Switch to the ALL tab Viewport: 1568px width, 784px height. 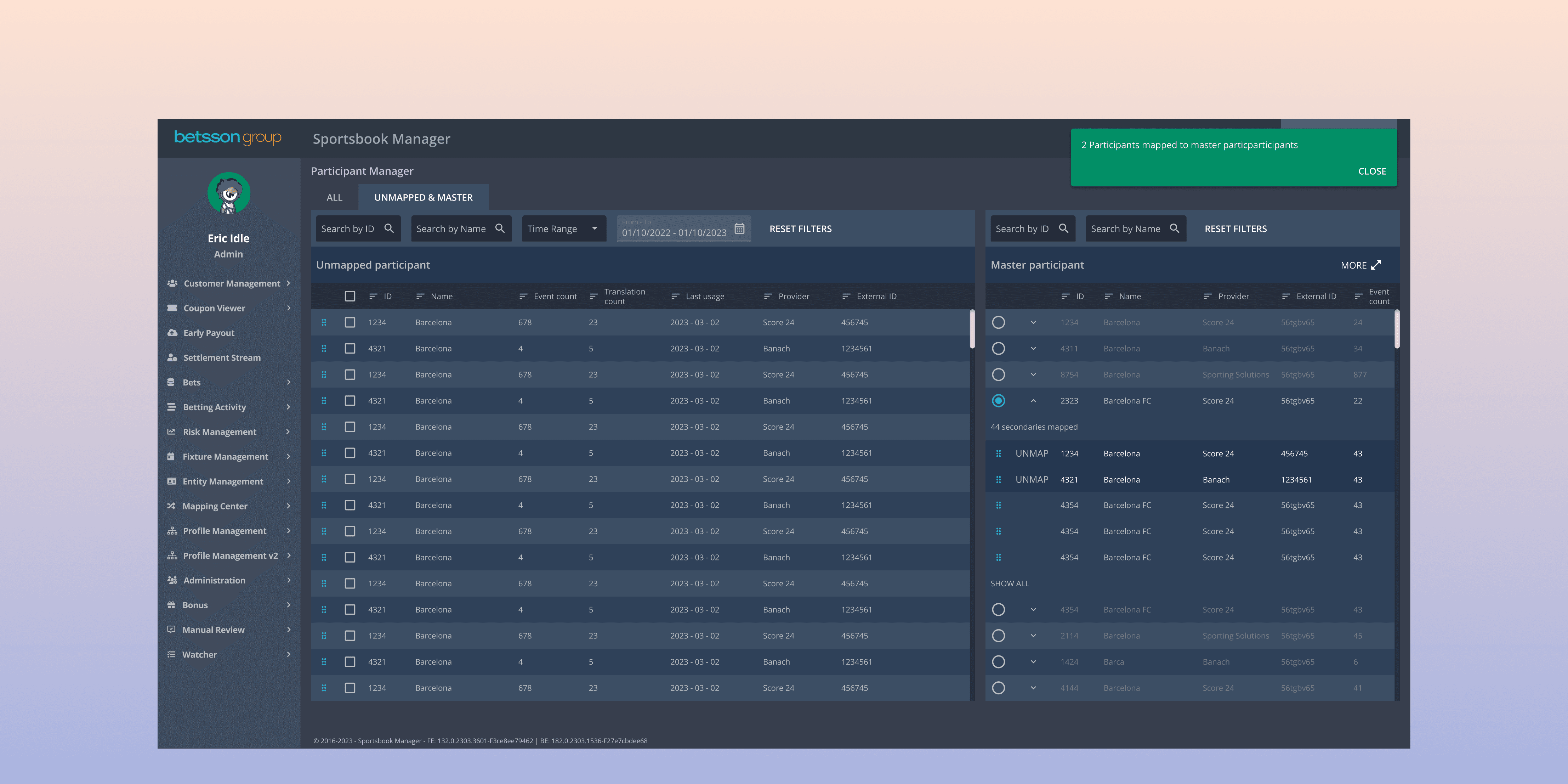(334, 197)
